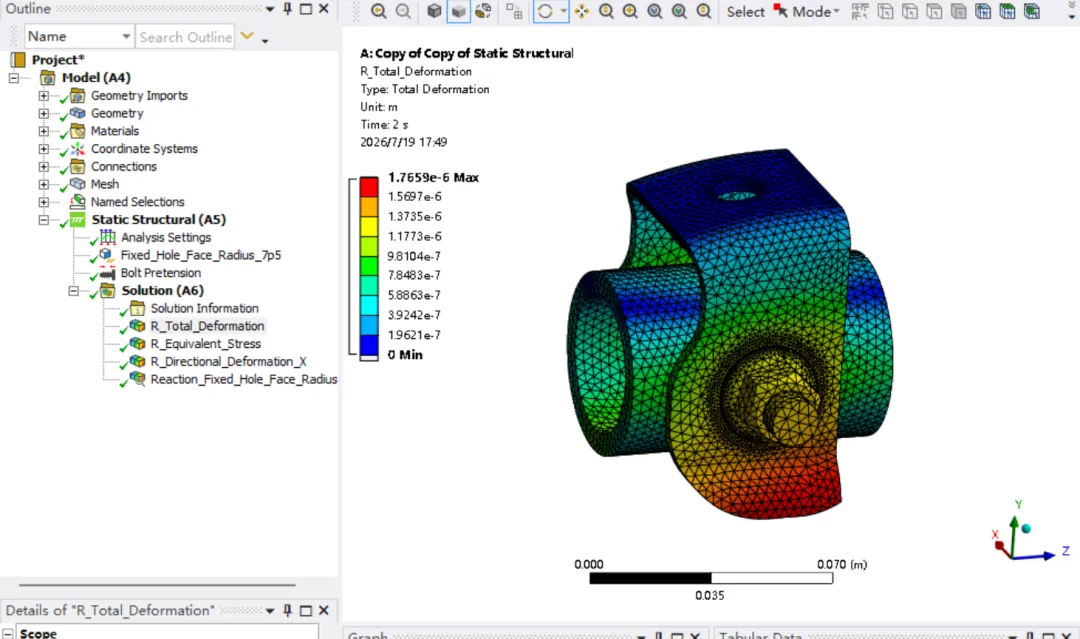Click the Select Mode arrow cursor icon
The width and height of the screenshot is (1080, 639).
click(x=780, y=11)
